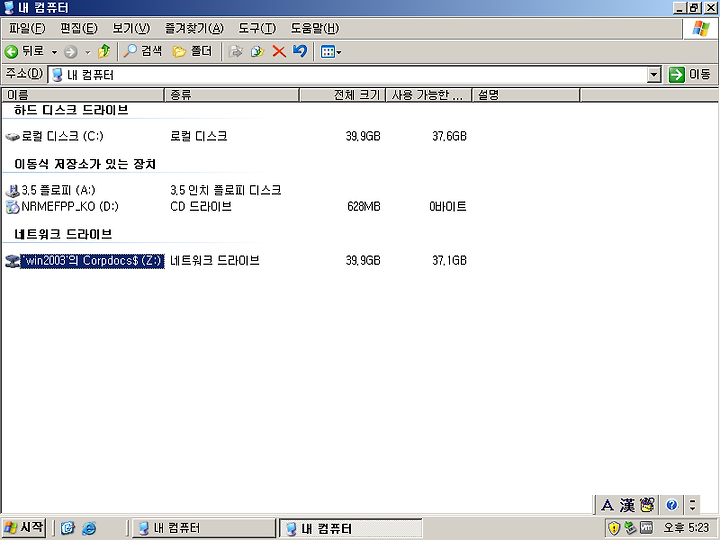Open the Search (검색) pane
The height and width of the screenshot is (540, 720).
(x=143, y=51)
